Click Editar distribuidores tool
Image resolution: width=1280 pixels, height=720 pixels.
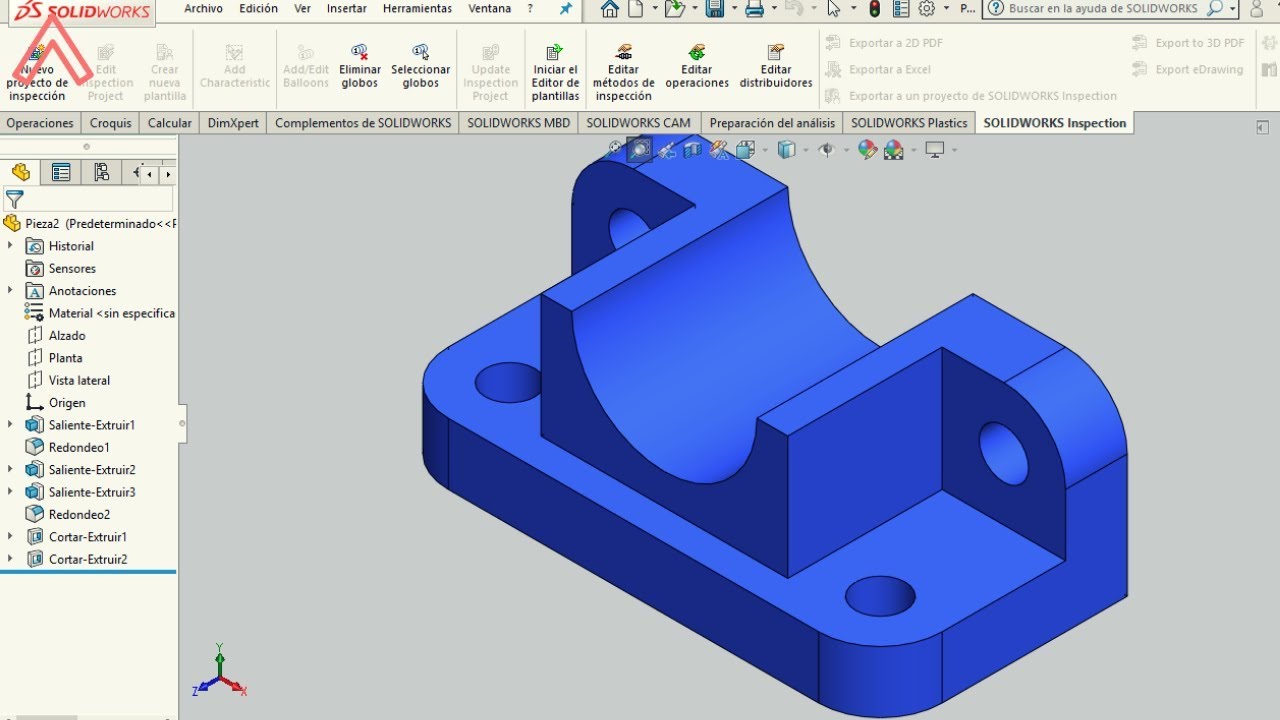(776, 66)
